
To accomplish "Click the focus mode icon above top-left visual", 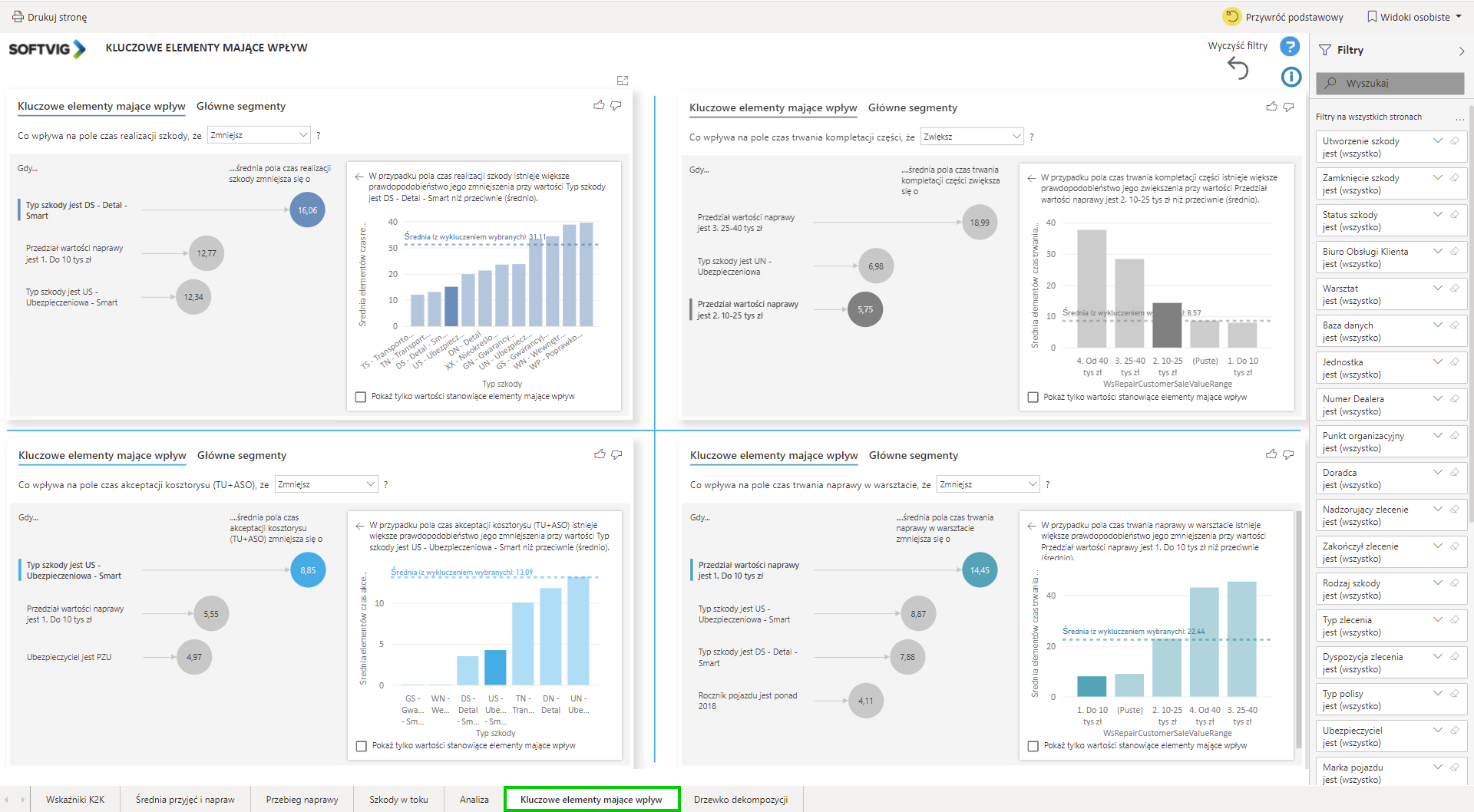I will tap(623, 81).
